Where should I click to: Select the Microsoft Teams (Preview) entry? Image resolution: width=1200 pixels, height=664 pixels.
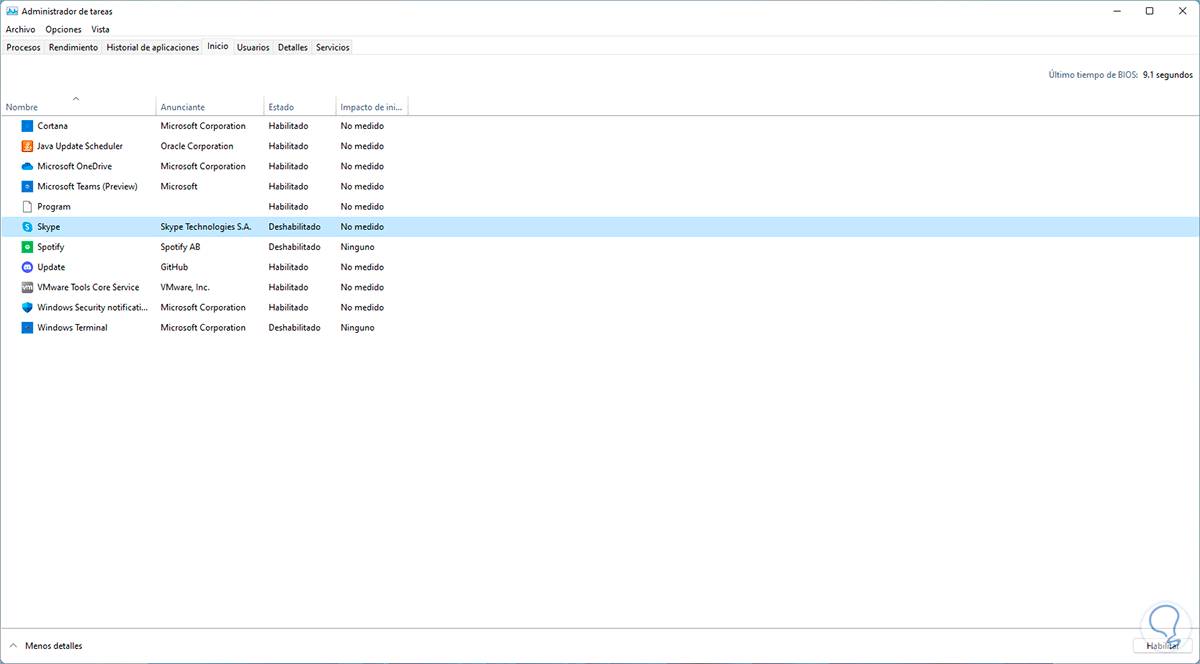pyautogui.click(x=87, y=186)
